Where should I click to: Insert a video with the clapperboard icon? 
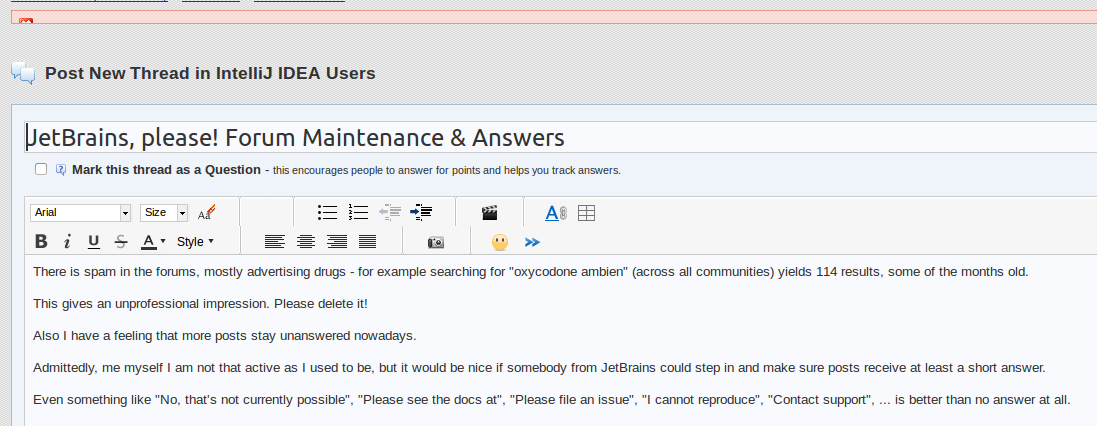(x=490, y=213)
